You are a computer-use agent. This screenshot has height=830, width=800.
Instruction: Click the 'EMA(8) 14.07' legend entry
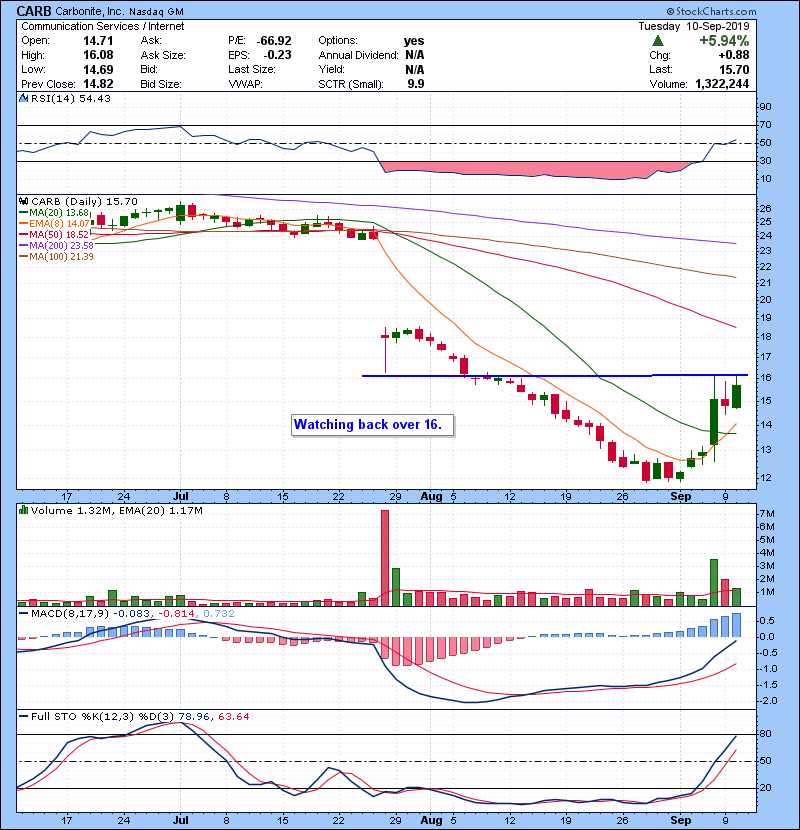pos(55,223)
